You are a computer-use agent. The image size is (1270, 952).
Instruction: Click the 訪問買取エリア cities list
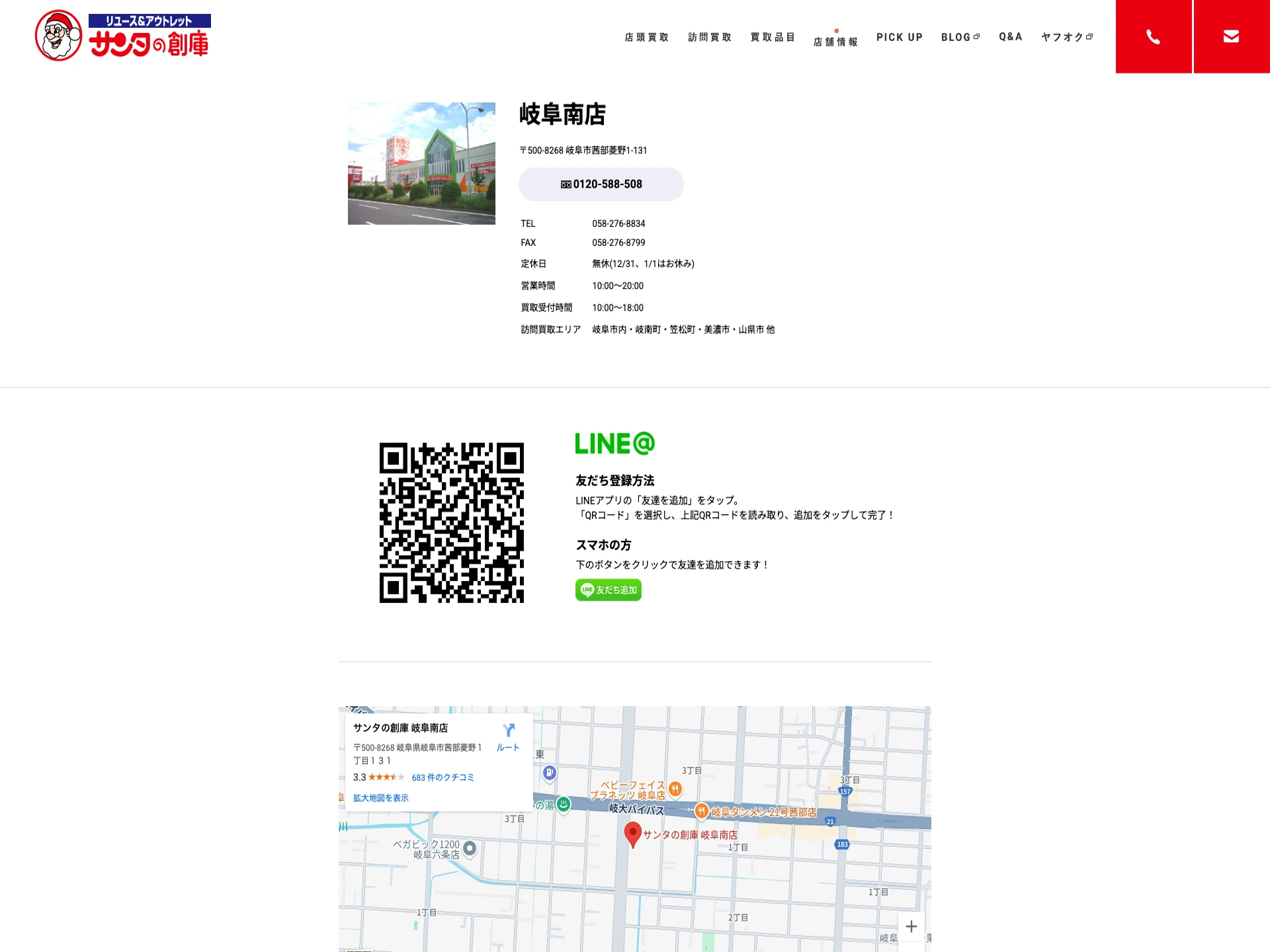(x=683, y=329)
